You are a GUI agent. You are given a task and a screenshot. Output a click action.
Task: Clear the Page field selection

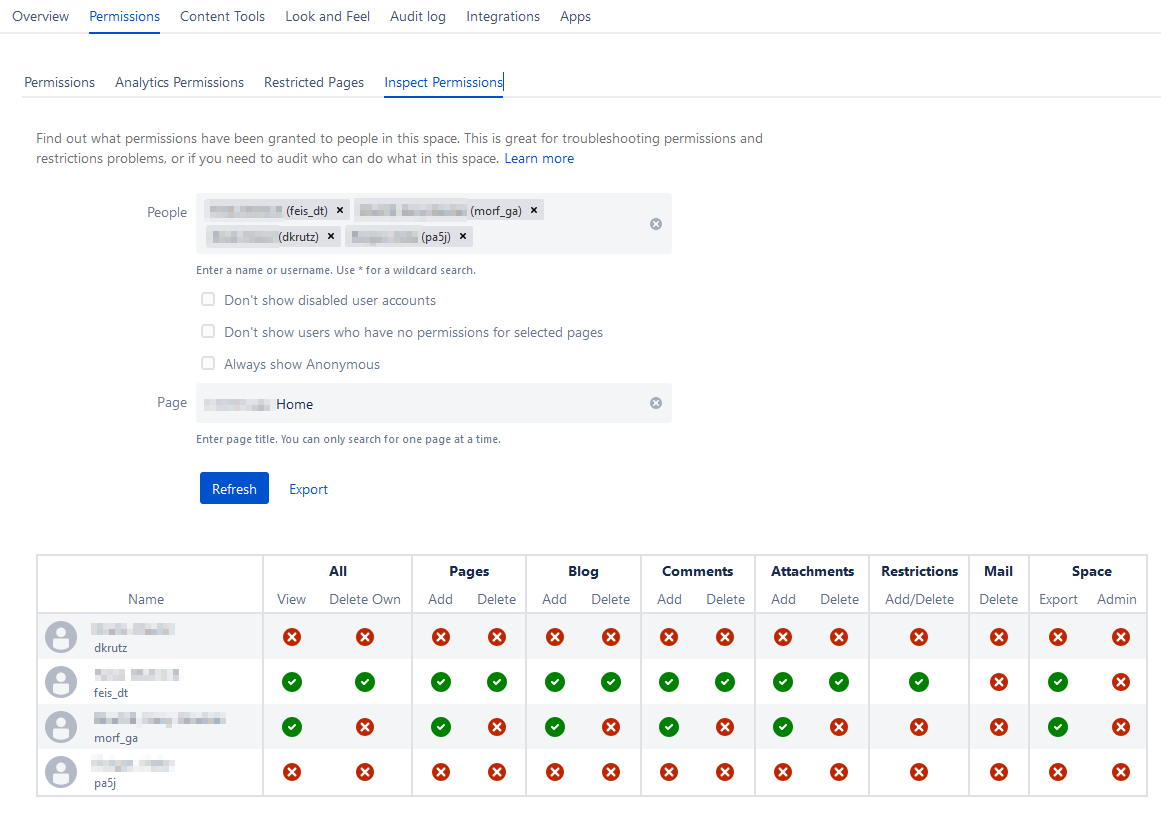pos(656,403)
